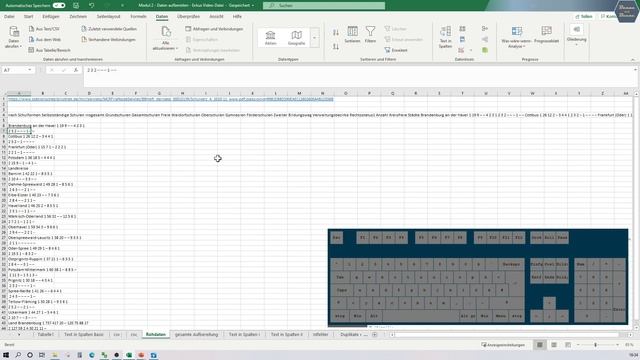Open the Sortieren dialog
The image size is (640, 360).
[x=352, y=35]
